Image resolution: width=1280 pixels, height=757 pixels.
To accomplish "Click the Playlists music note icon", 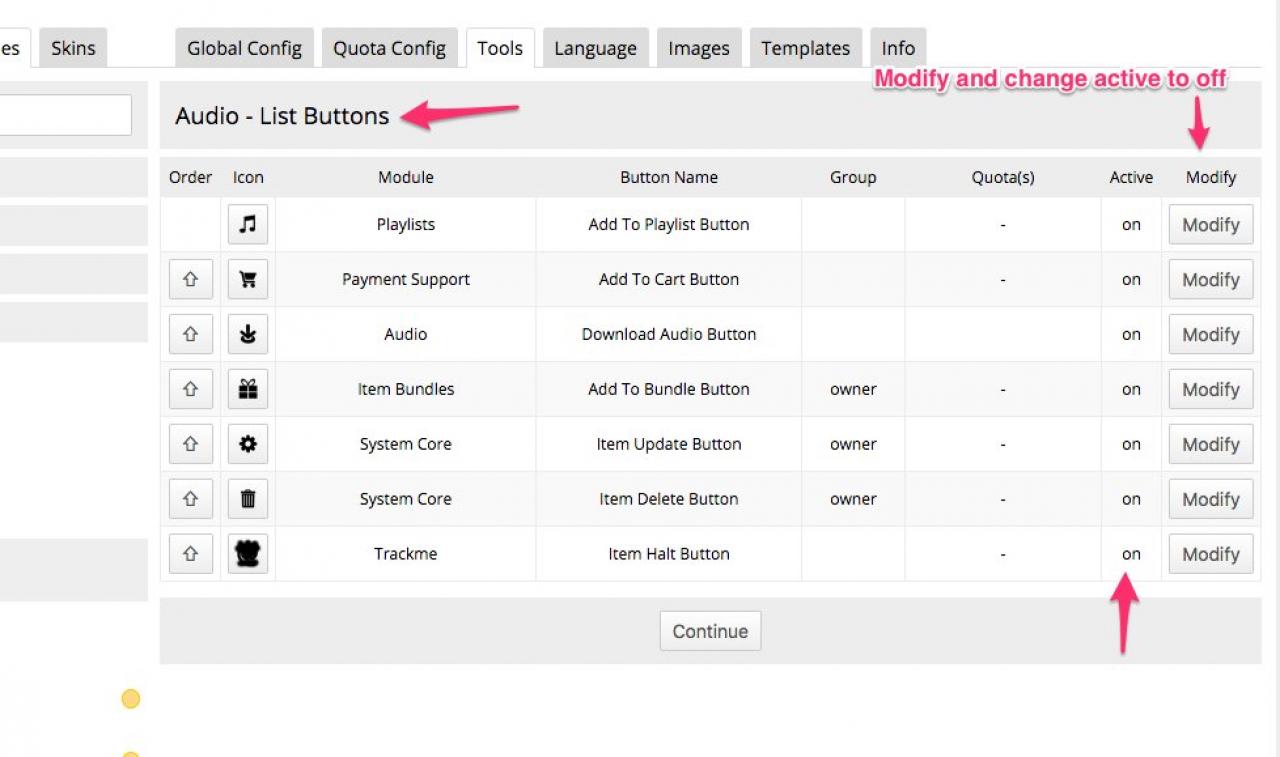I will pos(248,225).
